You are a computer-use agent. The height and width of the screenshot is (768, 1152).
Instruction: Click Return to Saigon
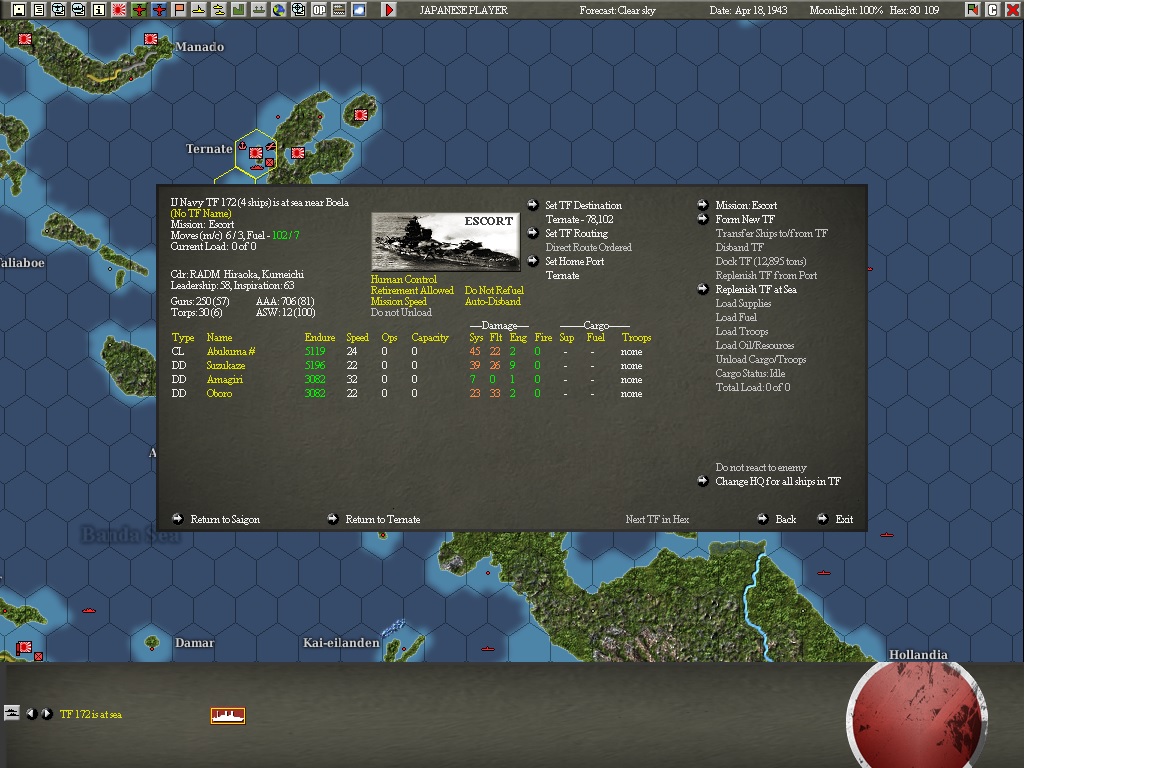click(225, 519)
